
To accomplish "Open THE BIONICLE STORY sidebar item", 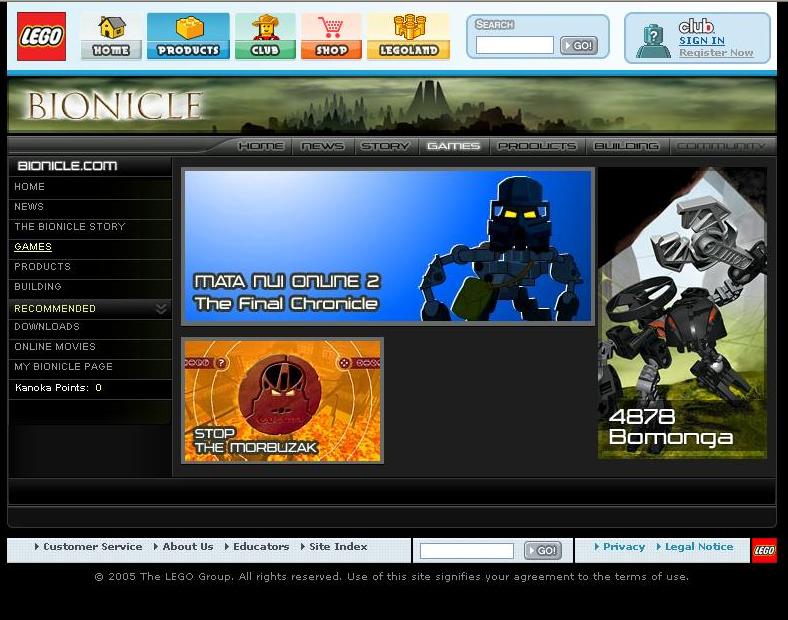I will [x=90, y=227].
